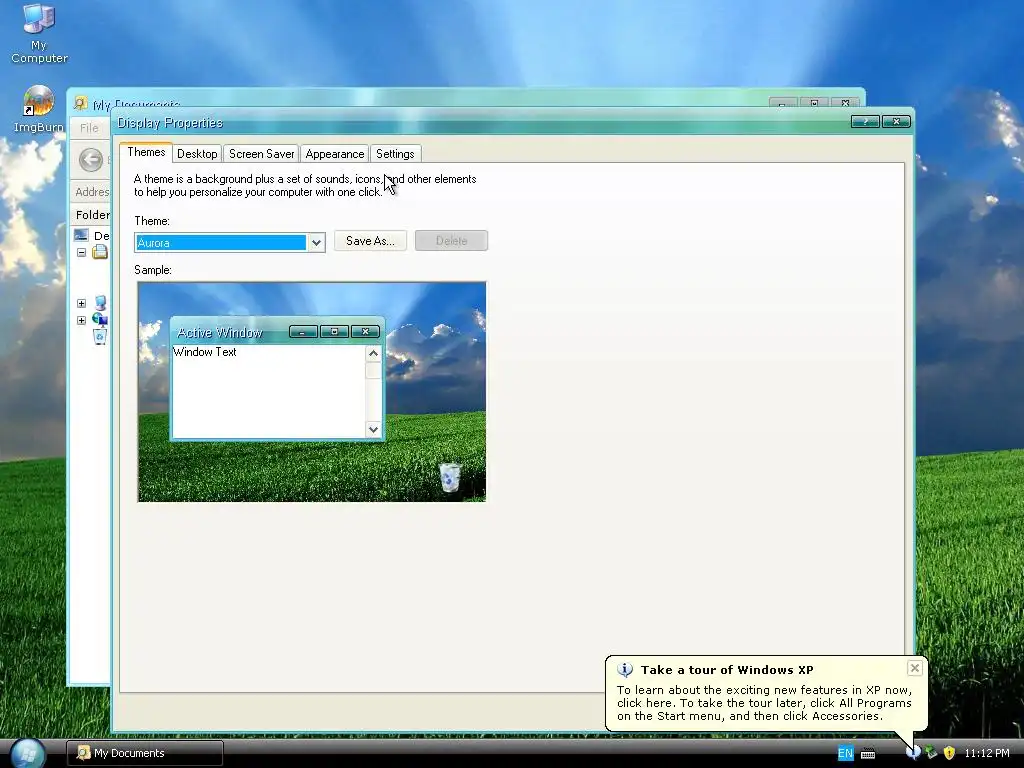The image size is (1024, 768).
Task: Click My Documents taskbar button
Action: point(145,753)
